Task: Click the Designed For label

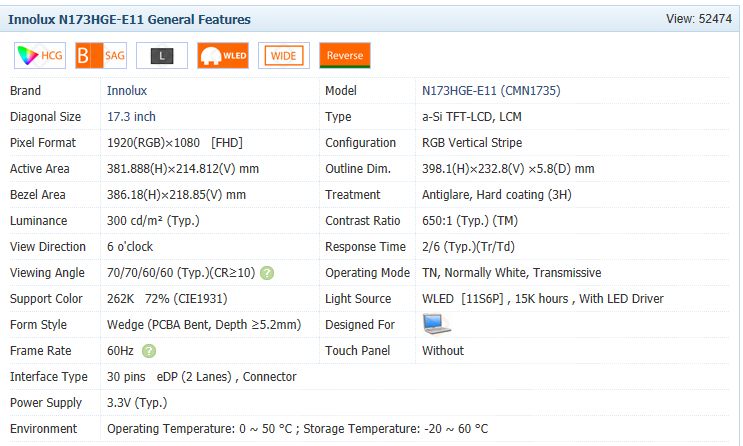Action: (360, 325)
